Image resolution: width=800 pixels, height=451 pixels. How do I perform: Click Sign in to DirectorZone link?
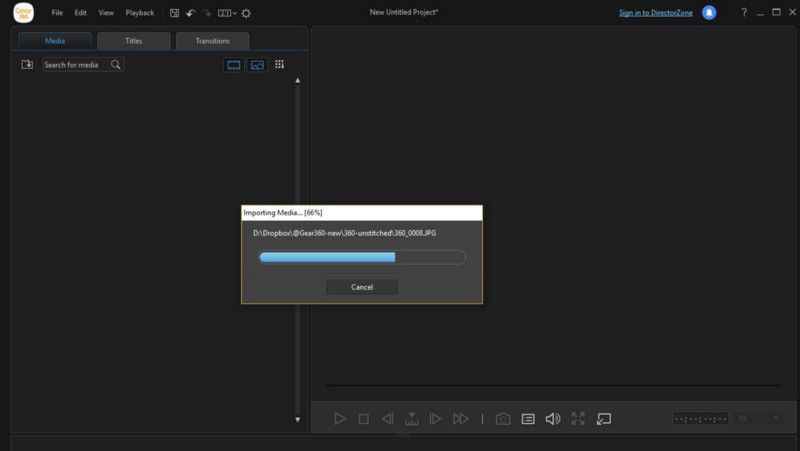point(656,13)
